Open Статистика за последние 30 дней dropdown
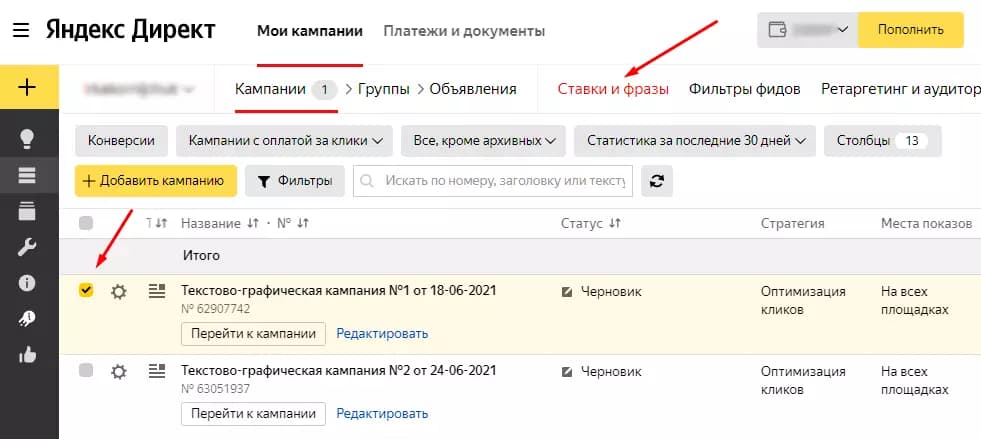 point(695,141)
